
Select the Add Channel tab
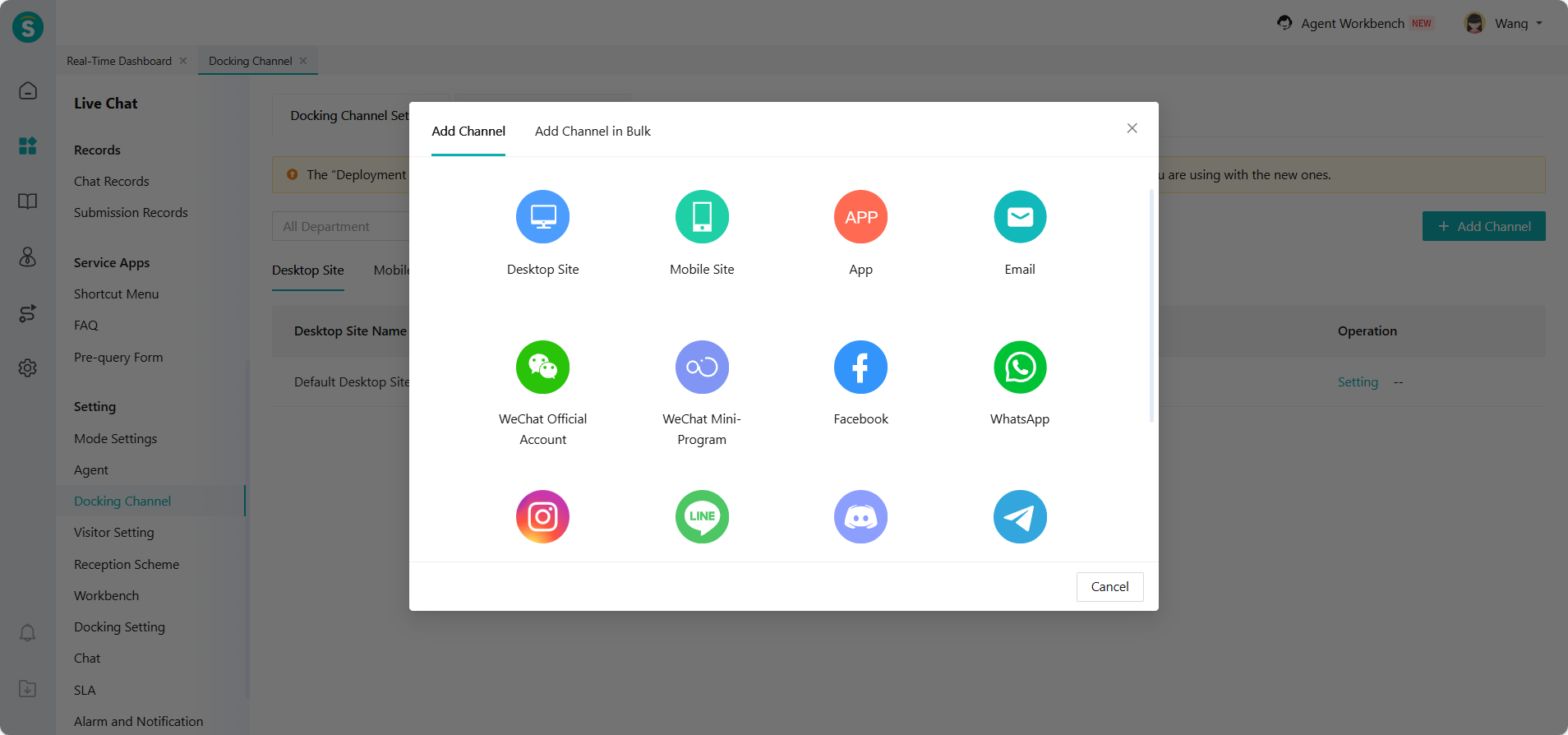pos(468,132)
